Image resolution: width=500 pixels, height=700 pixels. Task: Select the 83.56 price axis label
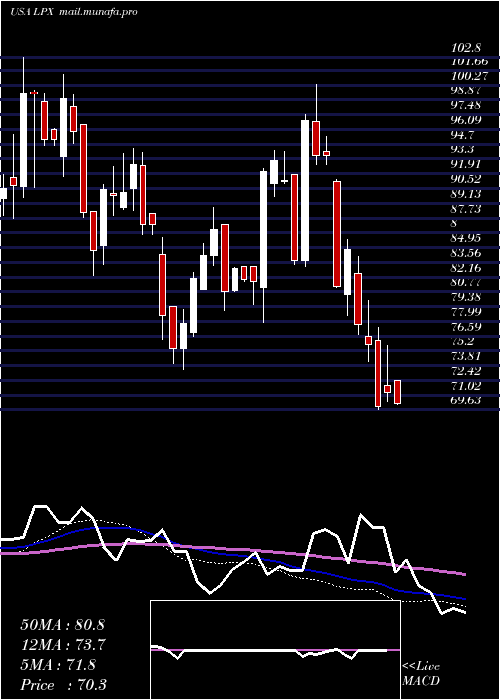coord(467,253)
